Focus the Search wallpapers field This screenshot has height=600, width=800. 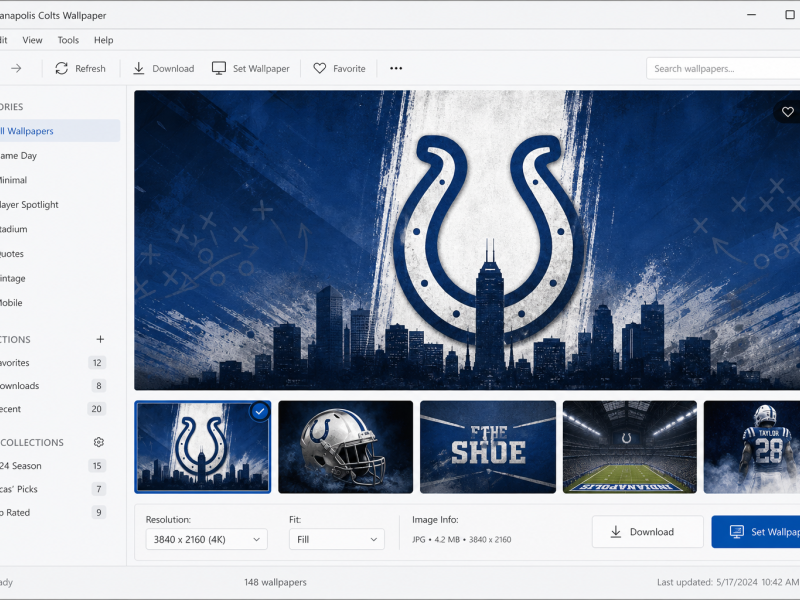point(723,68)
